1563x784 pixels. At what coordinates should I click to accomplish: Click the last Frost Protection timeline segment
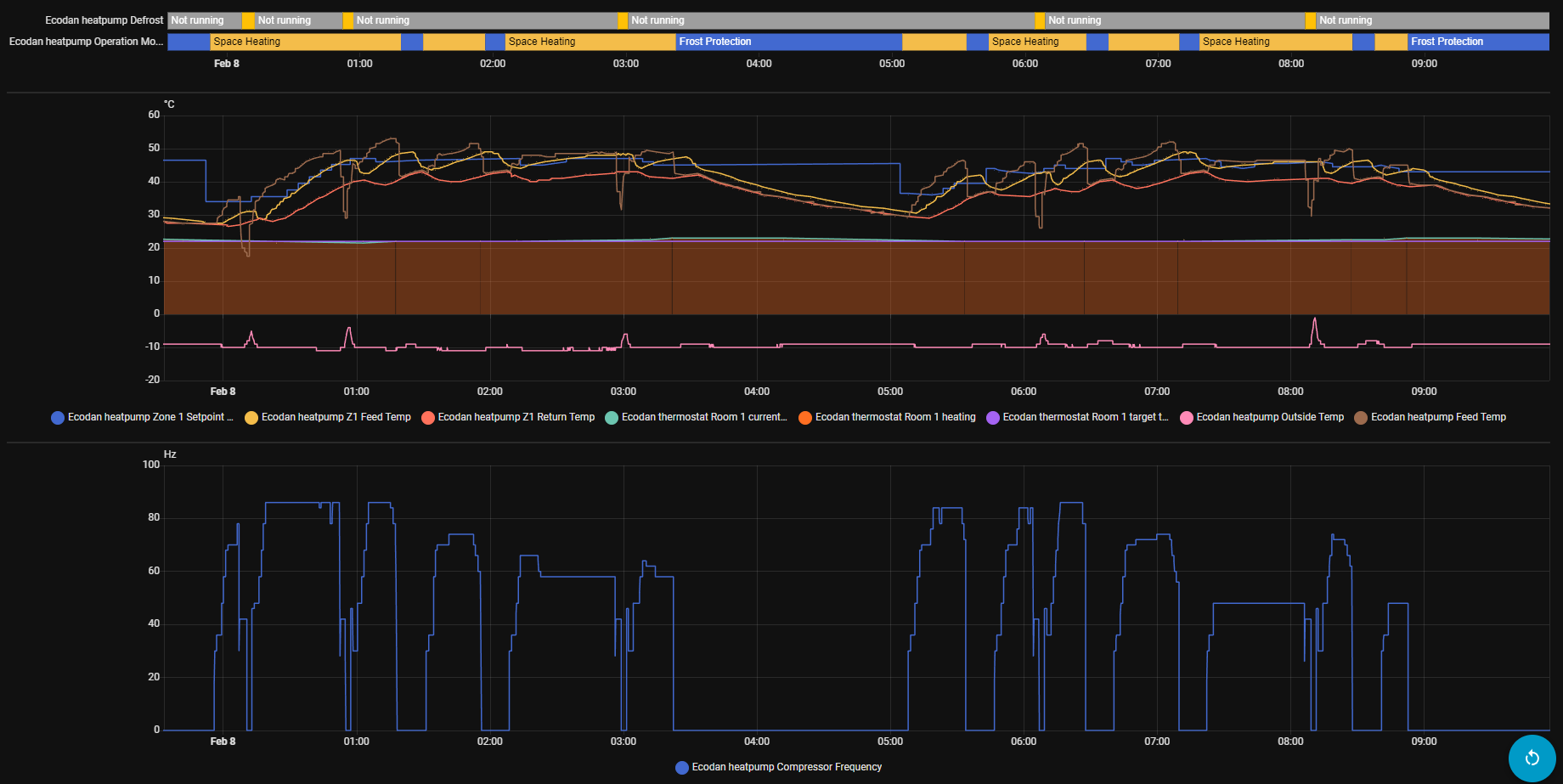pyautogui.click(x=1477, y=42)
